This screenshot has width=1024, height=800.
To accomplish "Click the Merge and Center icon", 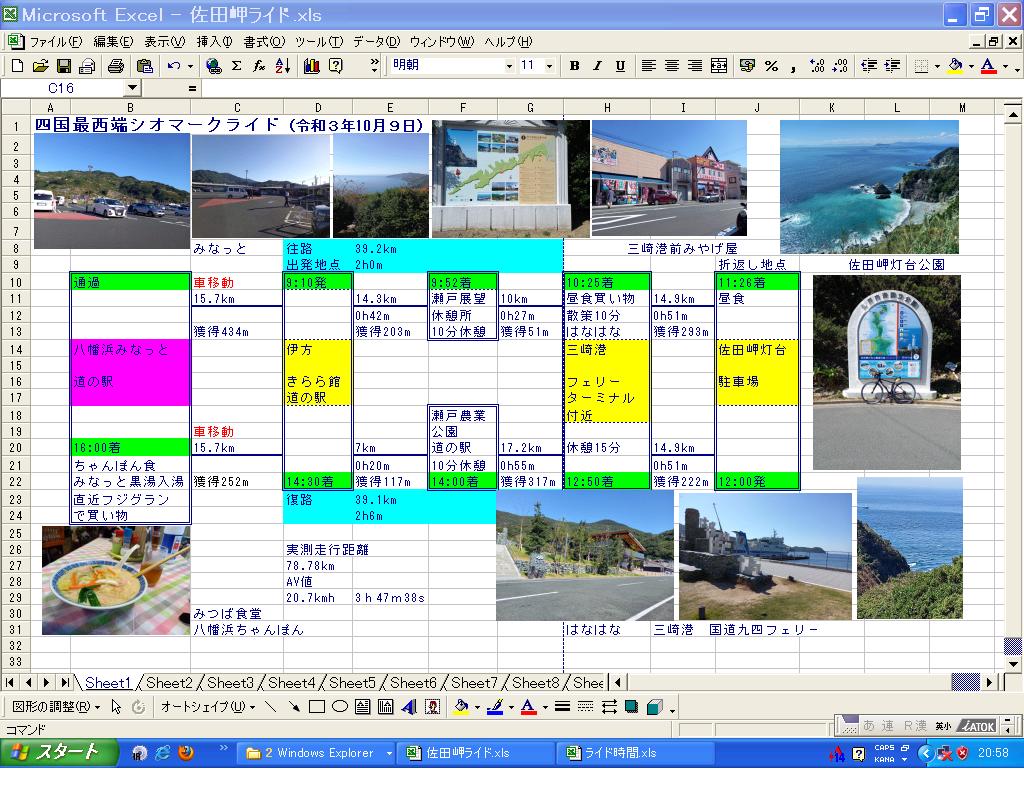I will pos(719,66).
